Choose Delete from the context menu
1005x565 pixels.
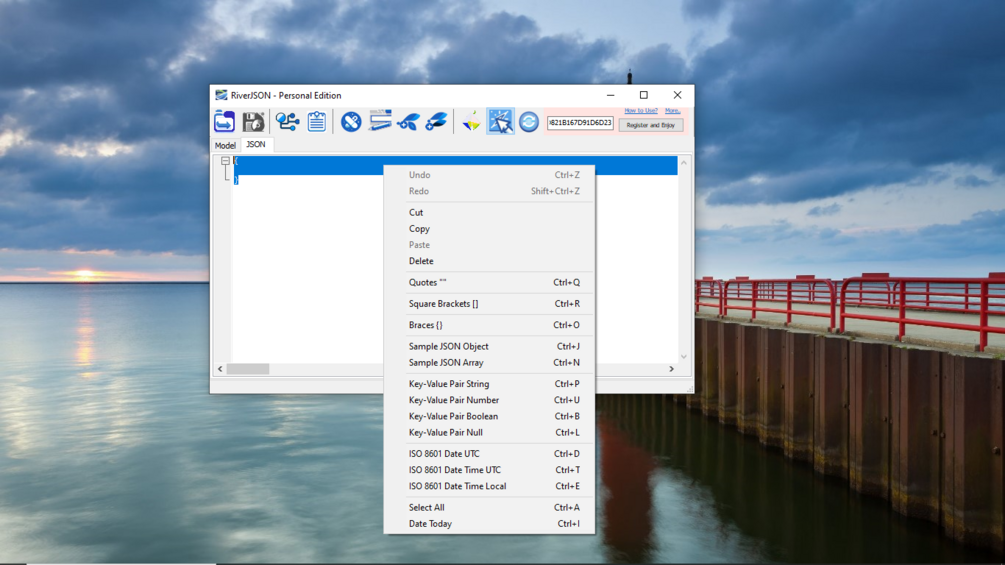click(x=489, y=261)
